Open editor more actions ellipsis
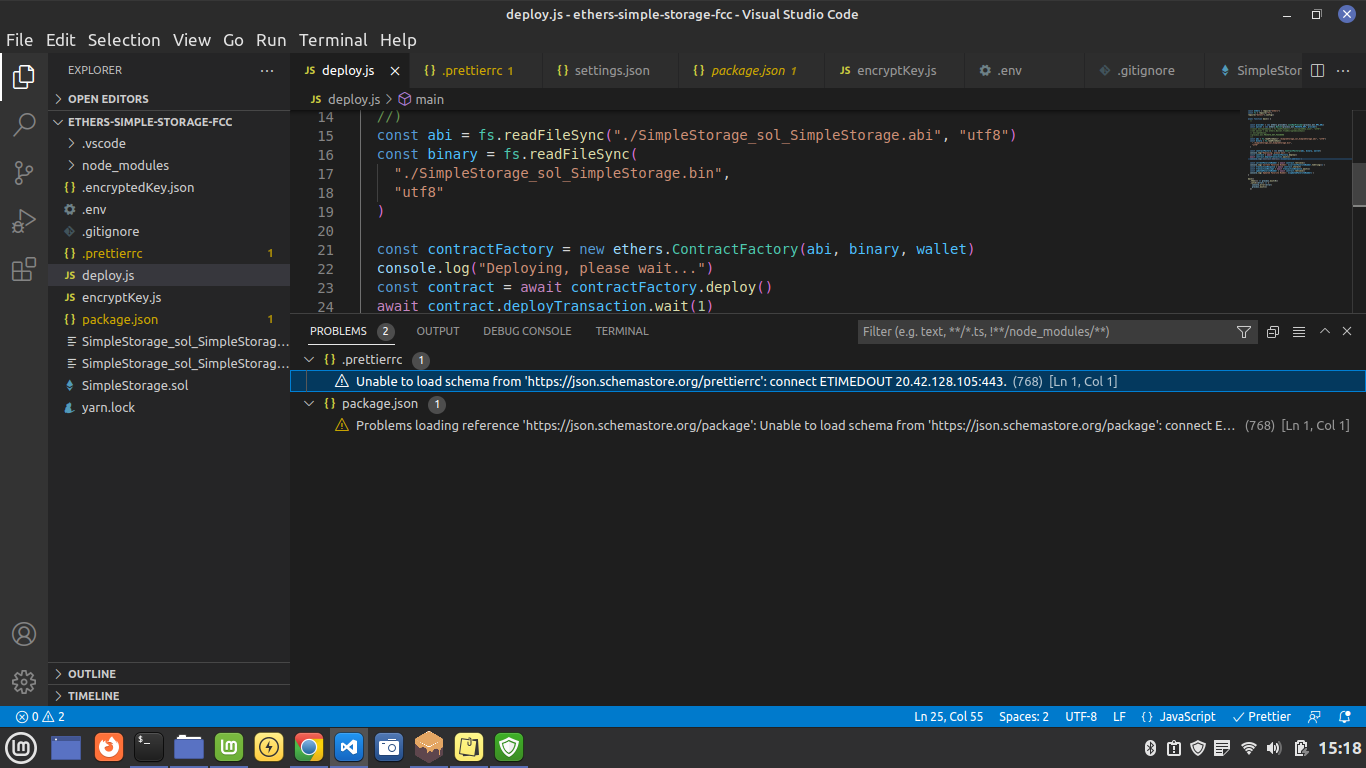1366x768 pixels. pos(1343,71)
